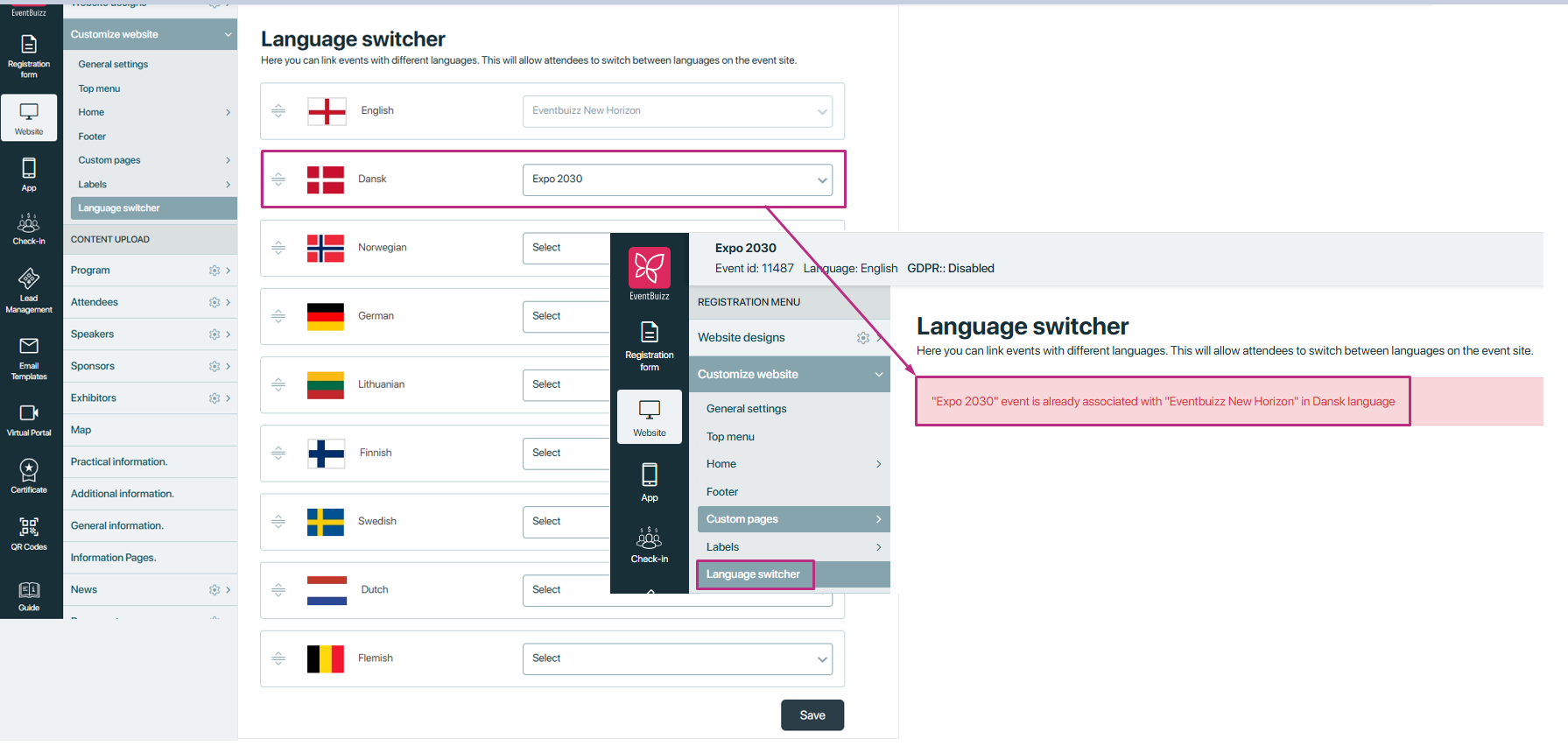This screenshot has height=746, width=1568.
Task: Click the reorder handle on Norwegian row
Action: 278,248
